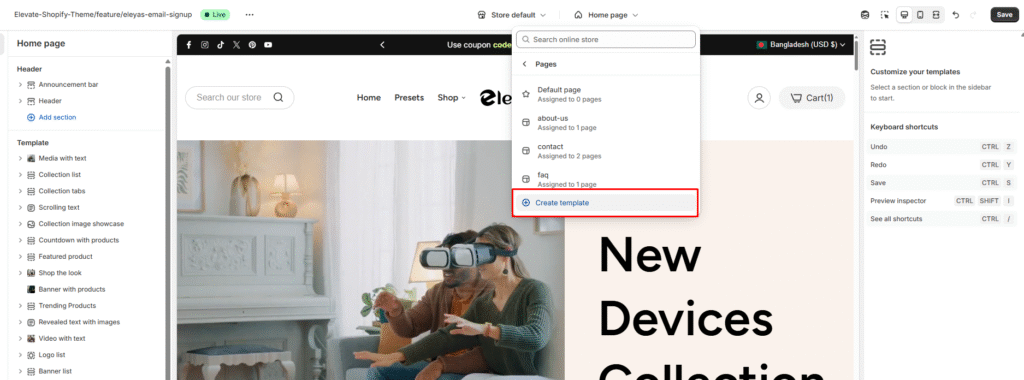Image resolution: width=1024 pixels, height=380 pixels.
Task: Open the Bangladesh (USD $) country selector
Action: pyautogui.click(x=801, y=44)
